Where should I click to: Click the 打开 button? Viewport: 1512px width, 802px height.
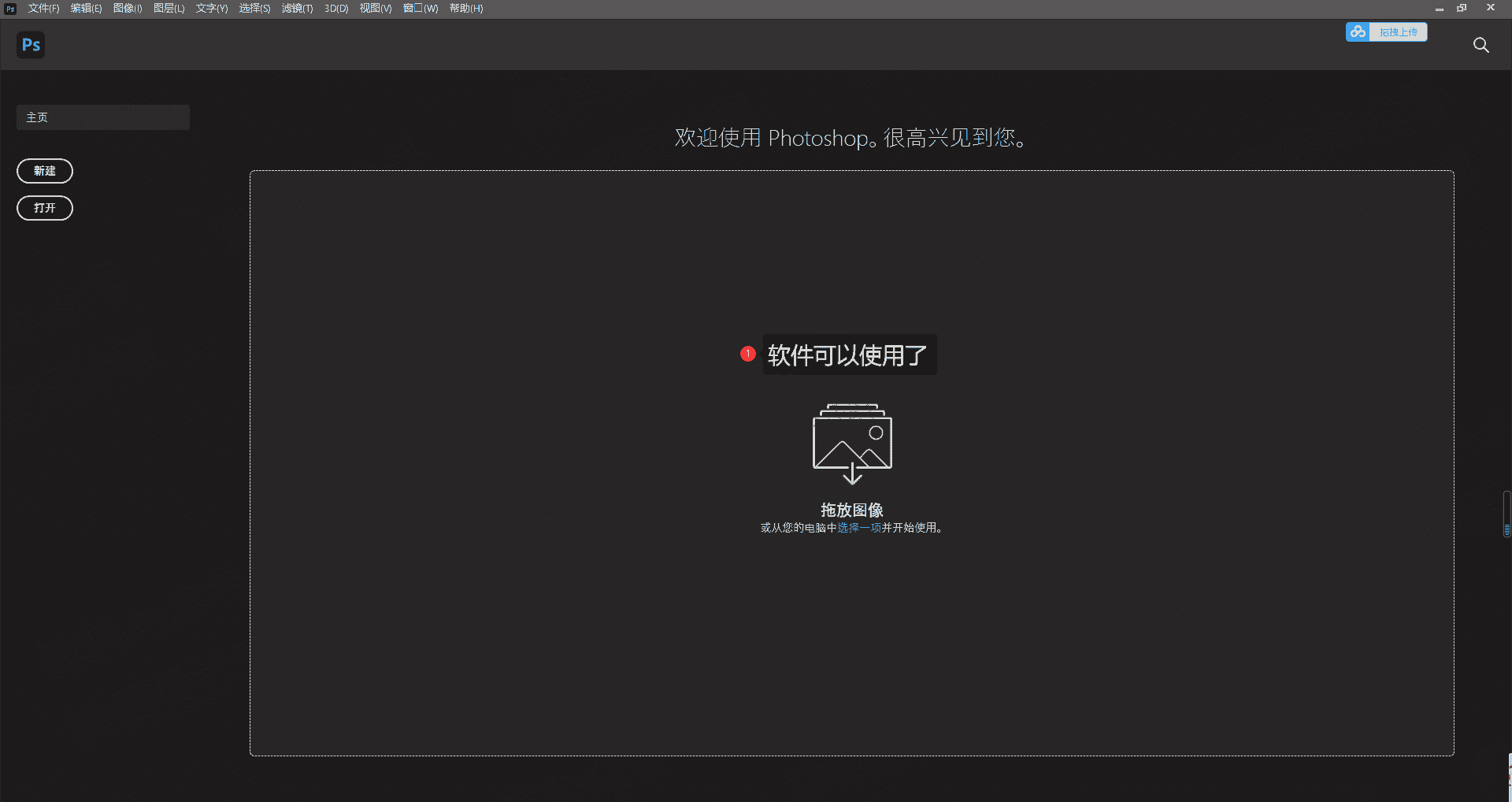tap(45, 208)
